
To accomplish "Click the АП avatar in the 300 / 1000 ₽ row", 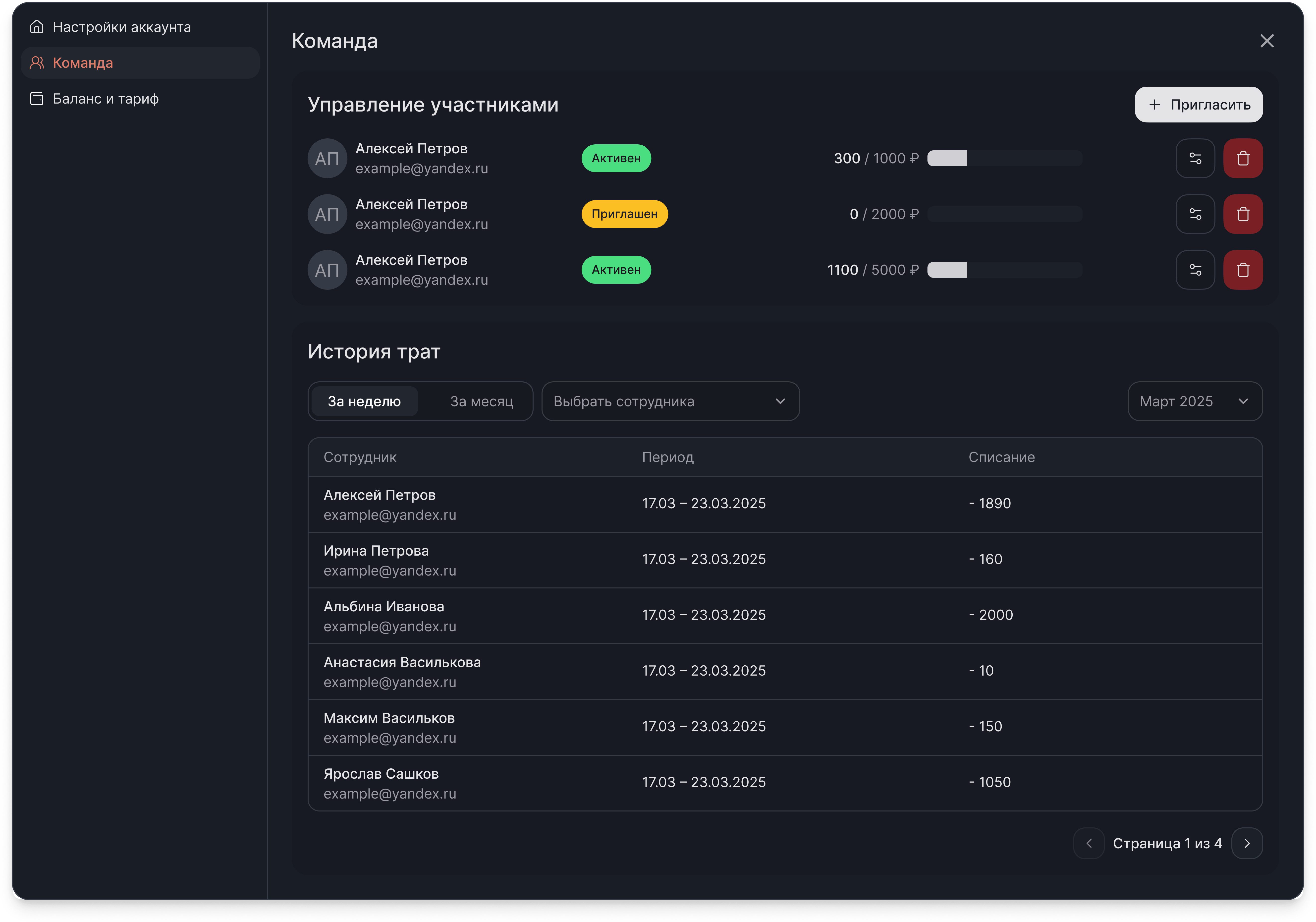I will (x=327, y=158).
